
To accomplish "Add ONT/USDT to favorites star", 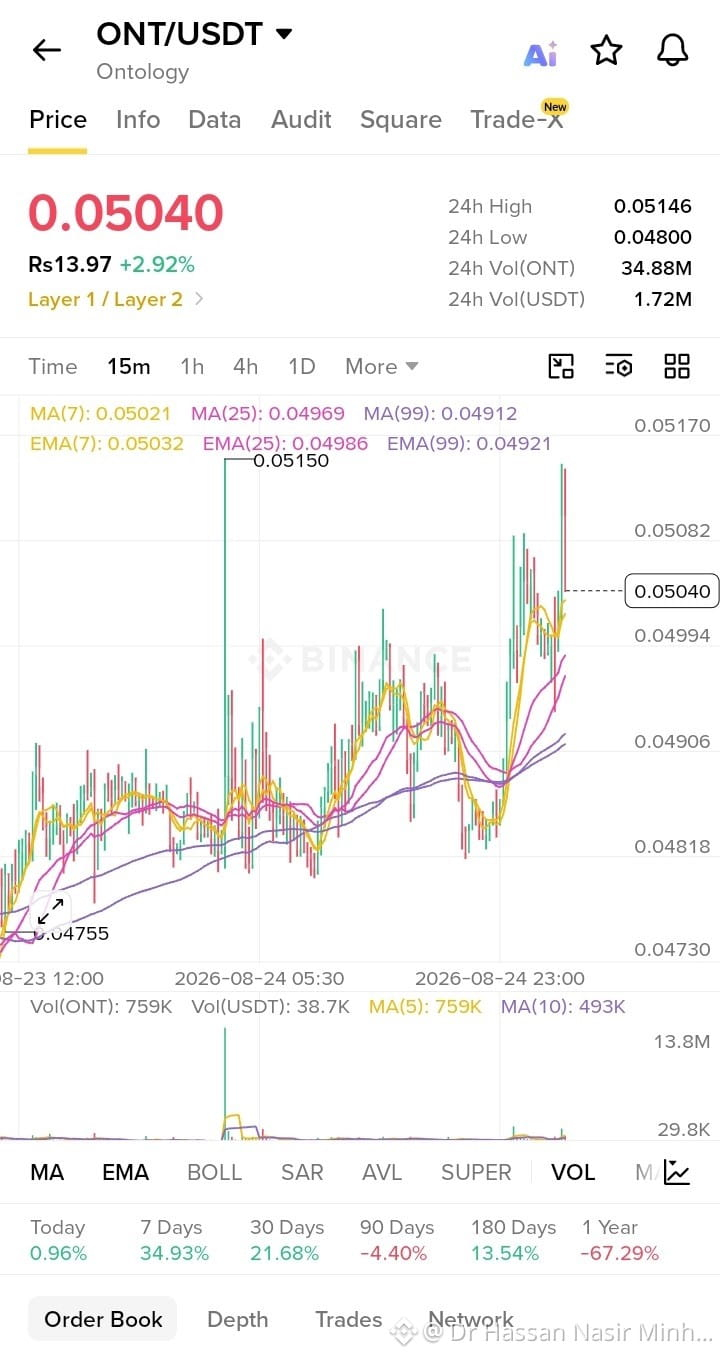I will coord(606,50).
